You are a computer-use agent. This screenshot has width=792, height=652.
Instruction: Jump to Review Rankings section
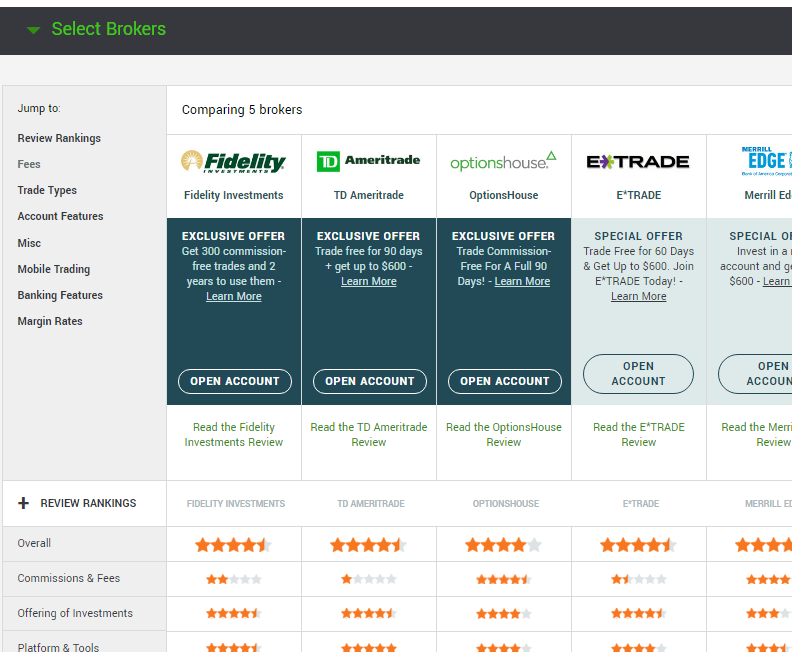tap(59, 138)
